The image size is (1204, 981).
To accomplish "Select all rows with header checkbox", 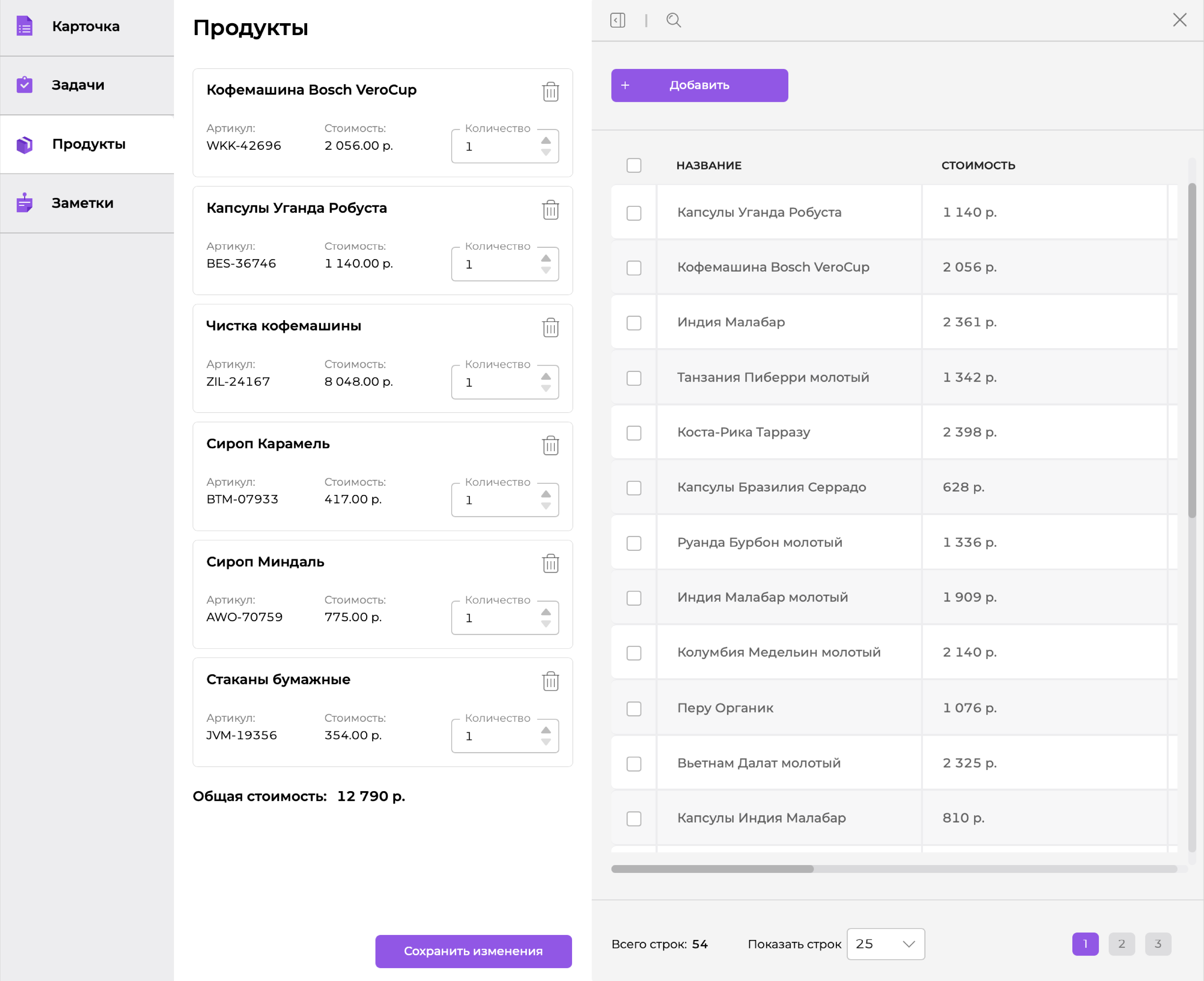I will pyautogui.click(x=634, y=165).
